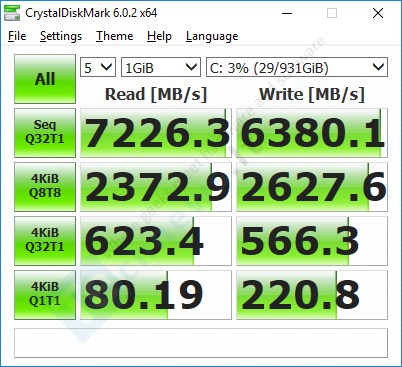Open the Settings menu
Image resolution: width=402 pixels, height=367 pixels.
point(61,36)
